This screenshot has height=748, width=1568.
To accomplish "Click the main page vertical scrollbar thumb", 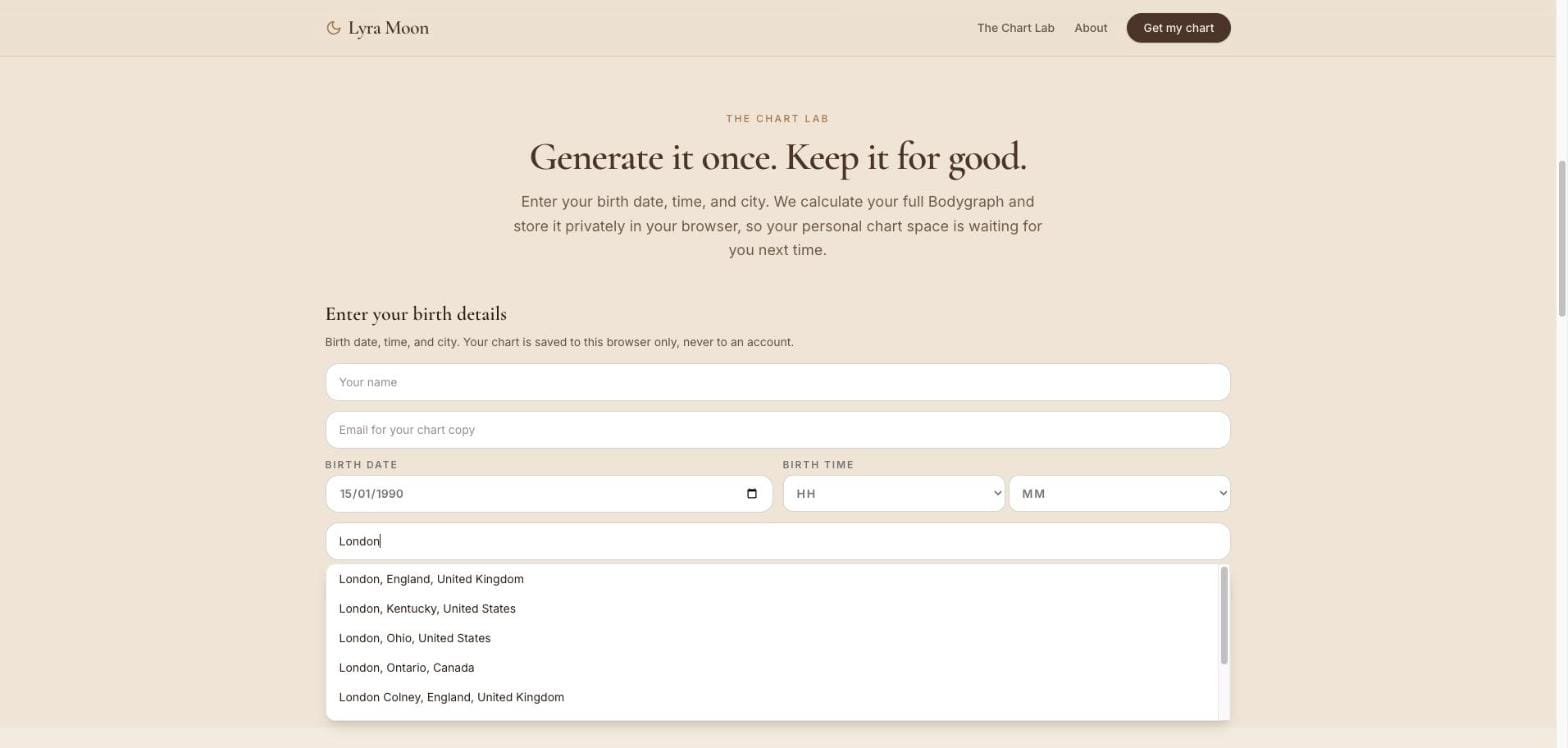I will pyautogui.click(x=1562, y=239).
